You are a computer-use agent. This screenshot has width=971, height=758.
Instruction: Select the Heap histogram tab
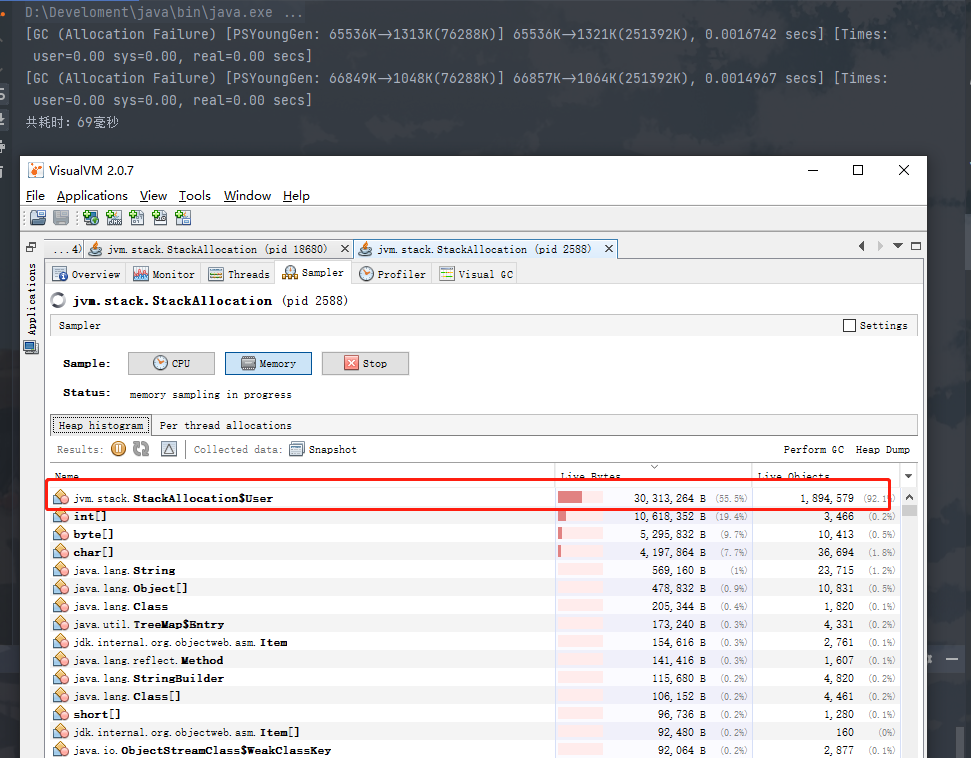pyautogui.click(x=100, y=425)
